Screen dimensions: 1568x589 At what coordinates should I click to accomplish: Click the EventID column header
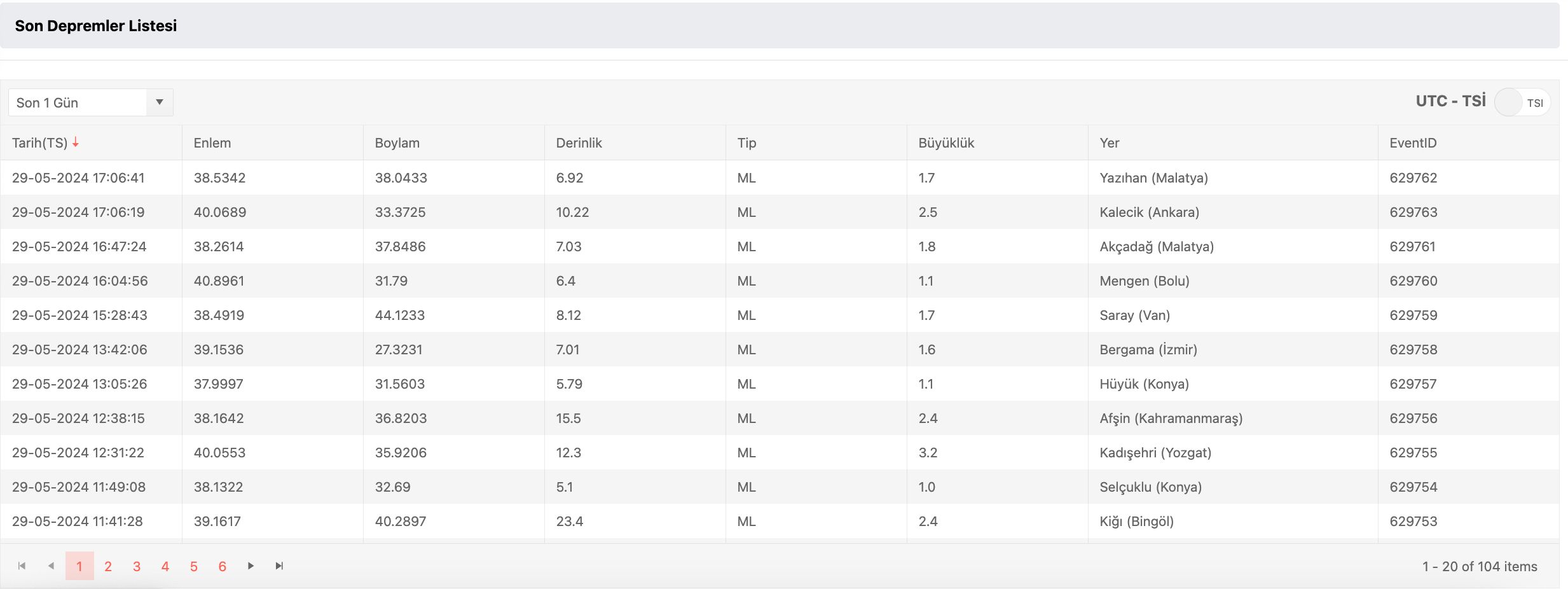click(x=1413, y=143)
